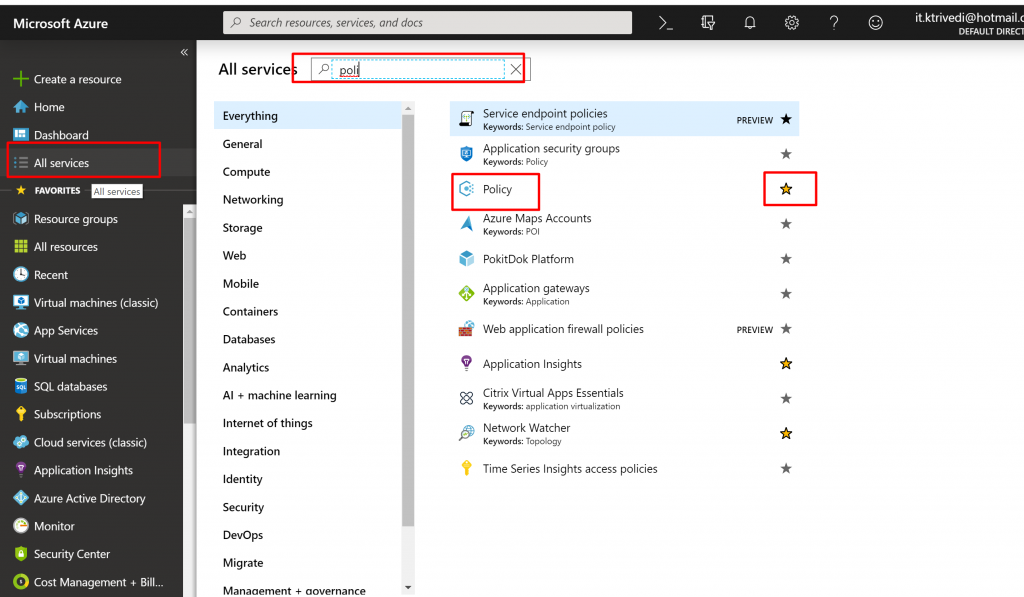Image resolution: width=1024 pixels, height=597 pixels.
Task: Favorite Application security groups with star
Action: (x=786, y=154)
